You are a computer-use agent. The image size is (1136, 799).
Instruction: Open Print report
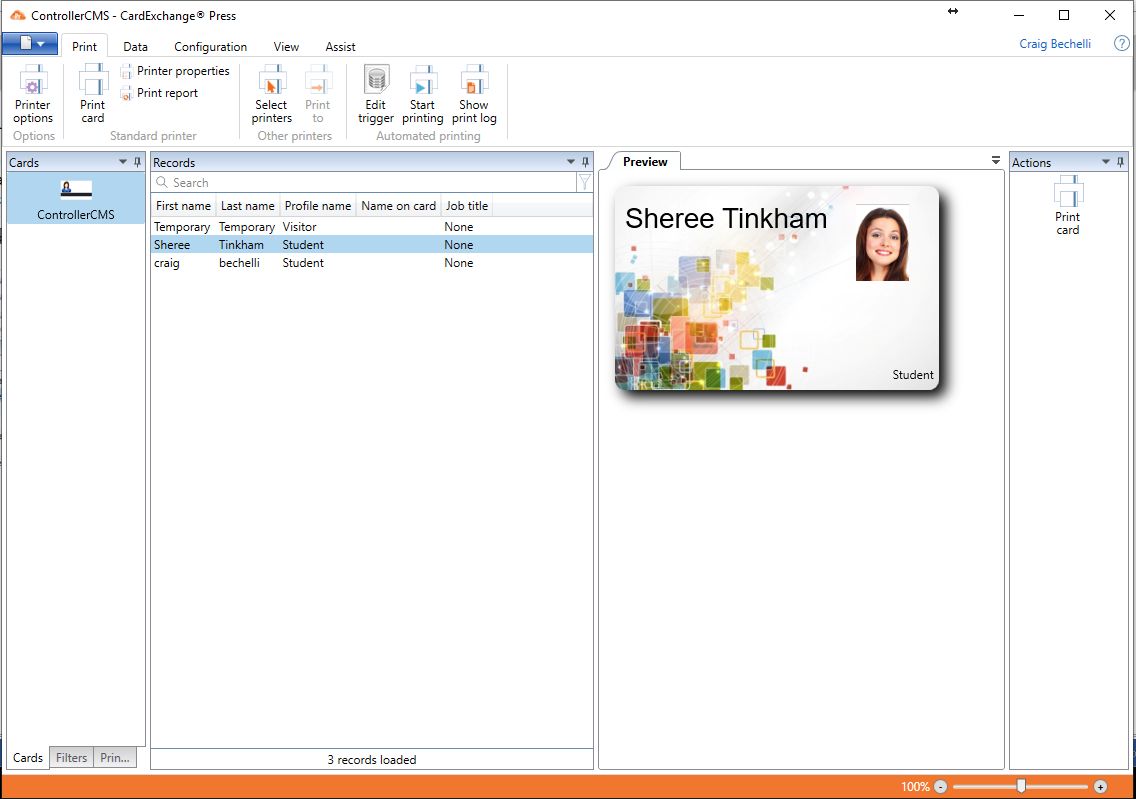pyautogui.click(x=159, y=93)
